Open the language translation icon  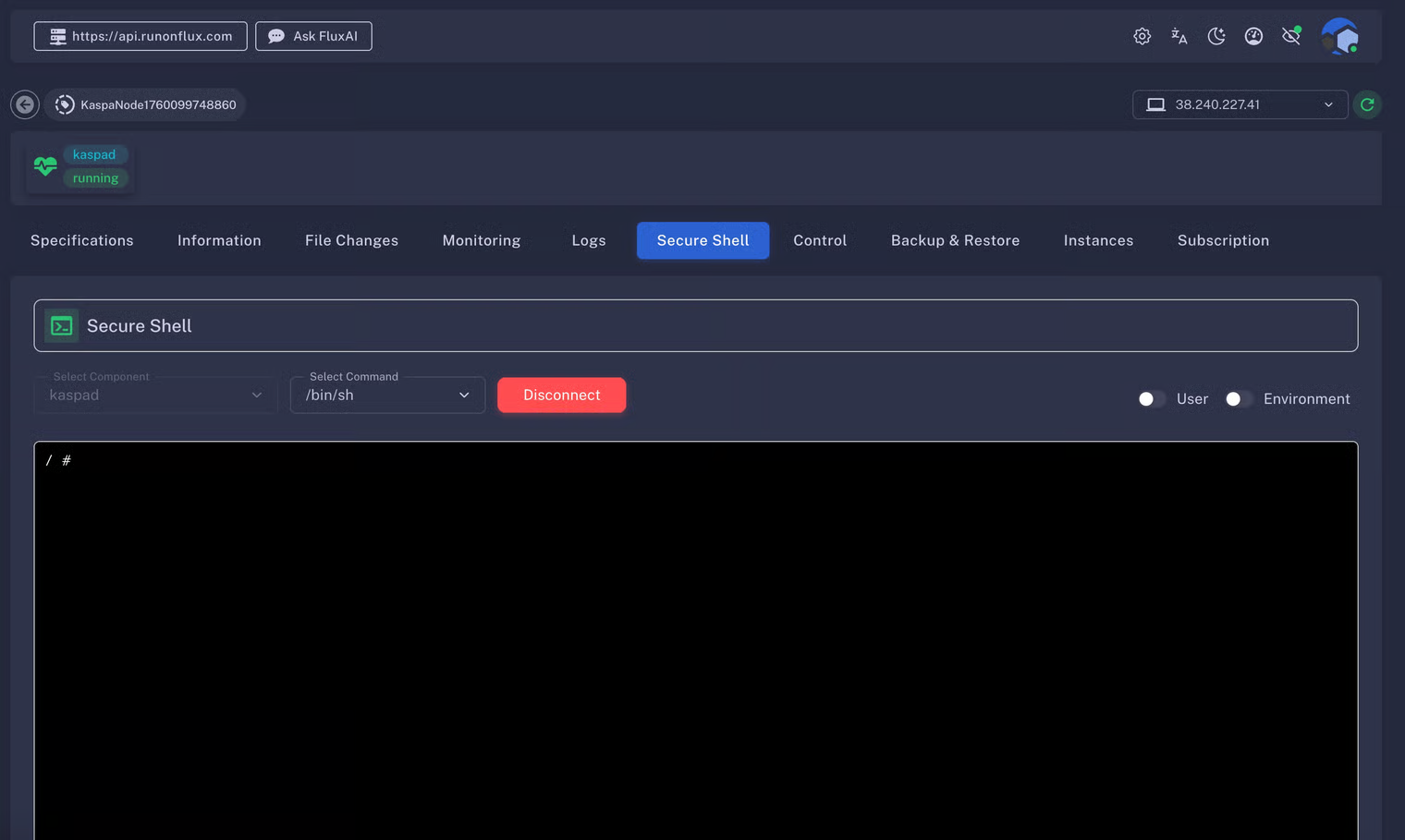pyautogui.click(x=1179, y=36)
